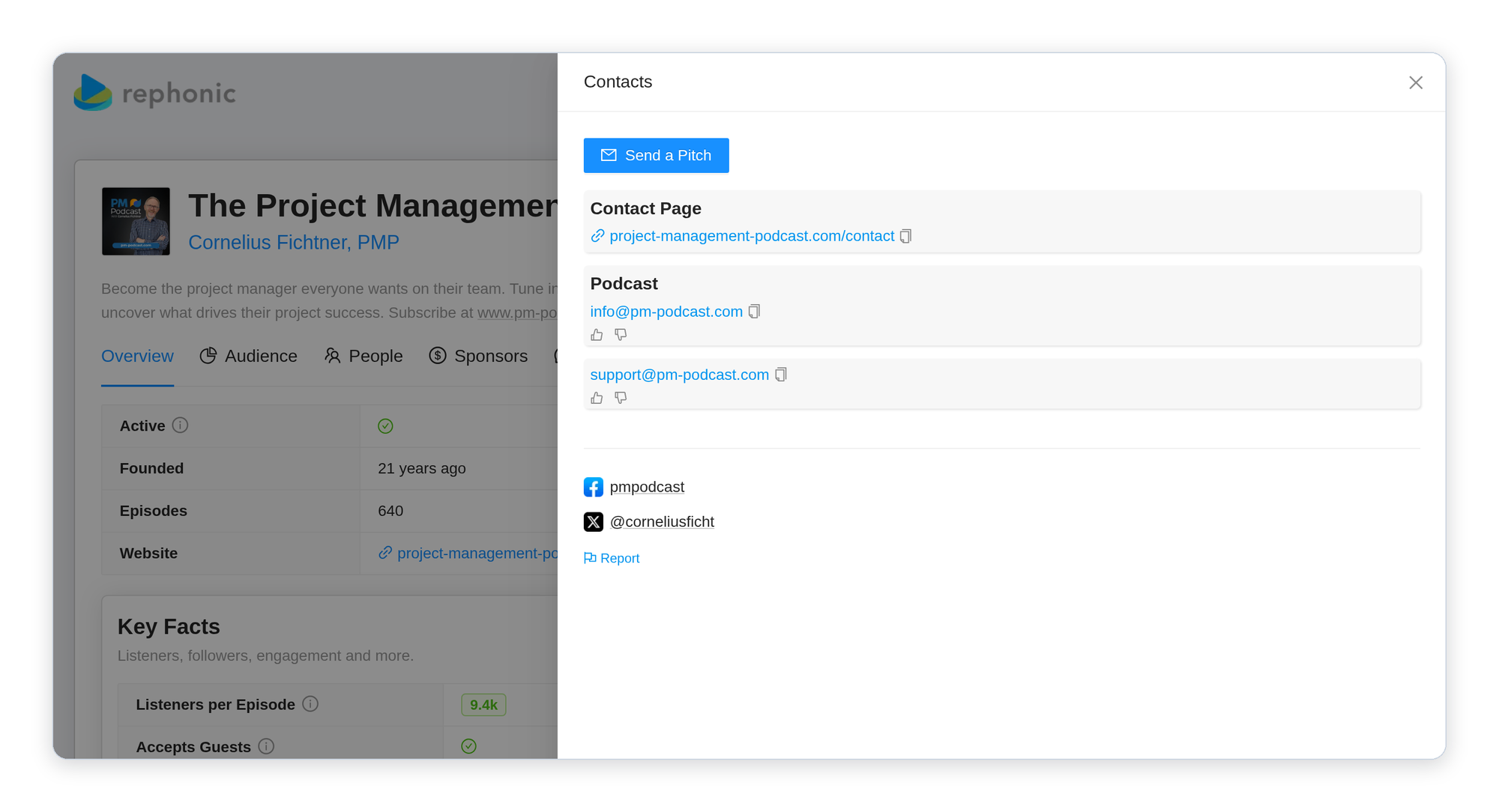The image size is (1499, 812).
Task: Click the info icon beside Listeners per Episode
Action: (x=310, y=704)
